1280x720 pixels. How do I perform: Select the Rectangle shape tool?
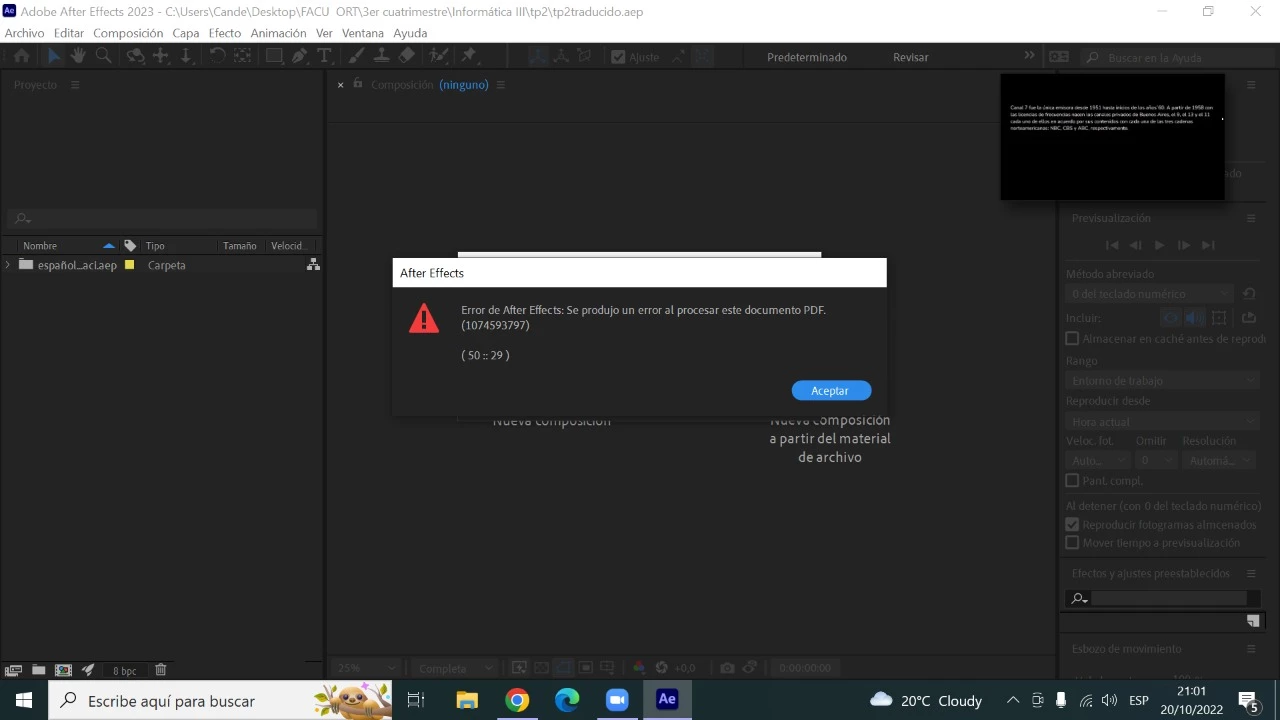[273, 57]
